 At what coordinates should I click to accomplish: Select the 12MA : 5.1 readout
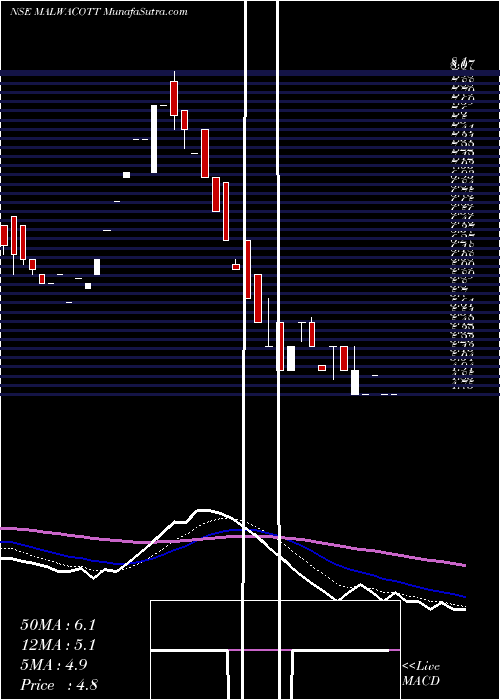[x=58, y=645]
